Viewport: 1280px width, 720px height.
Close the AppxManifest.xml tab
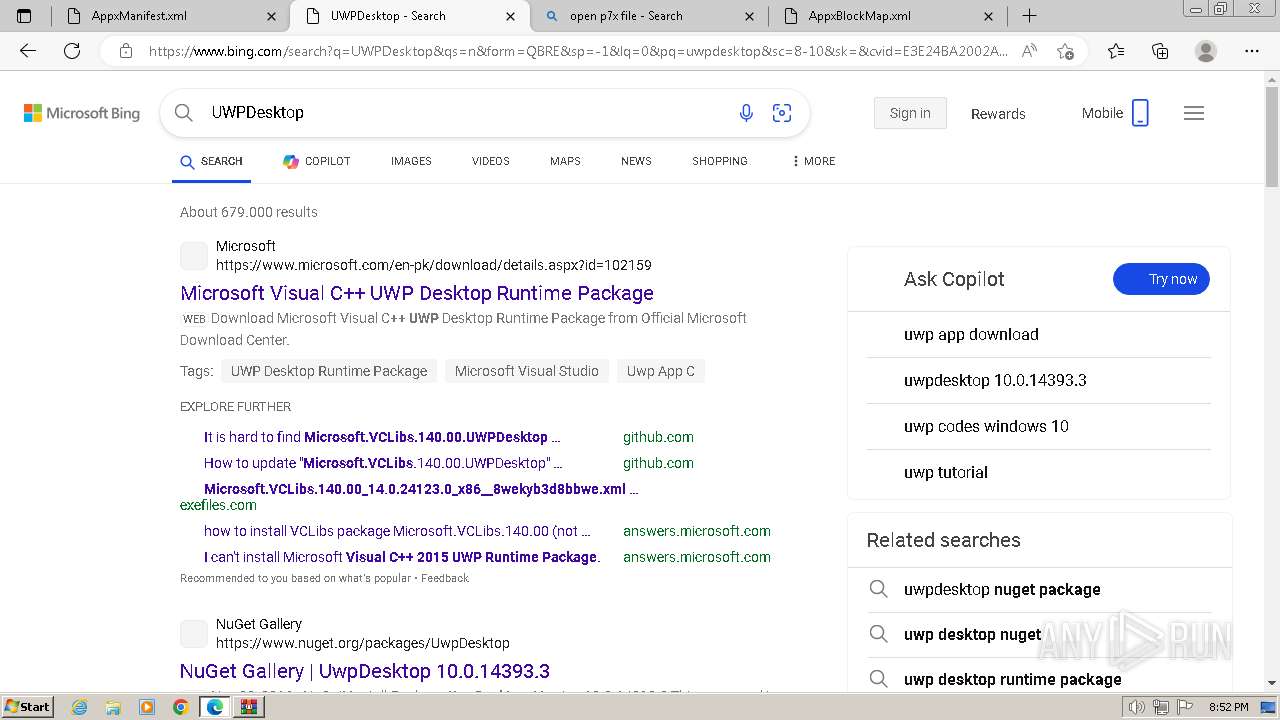coord(272,16)
